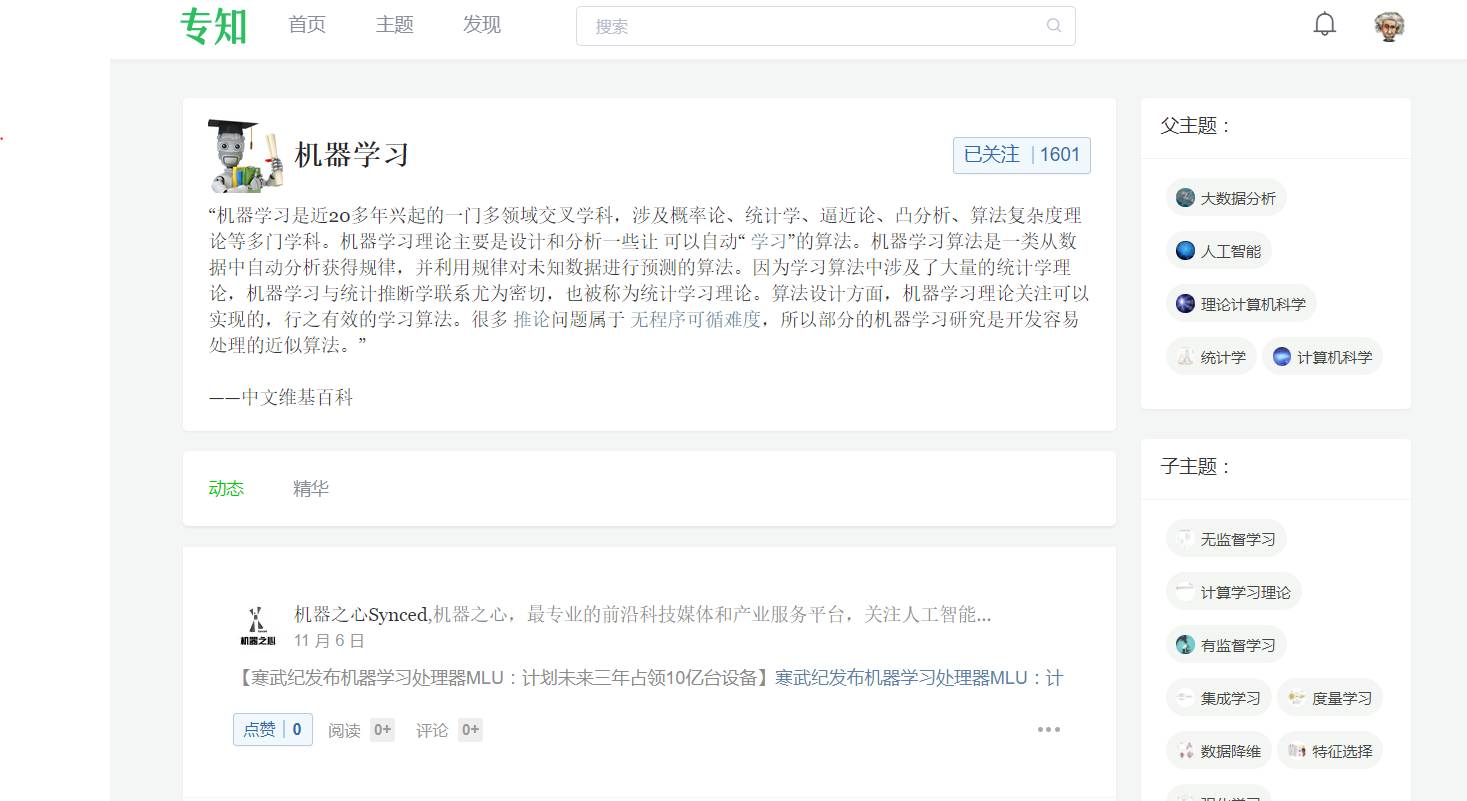The width and height of the screenshot is (1467, 801).
Task: Click the 大数据分析 tag label
Action: click(x=1238, y=198)
